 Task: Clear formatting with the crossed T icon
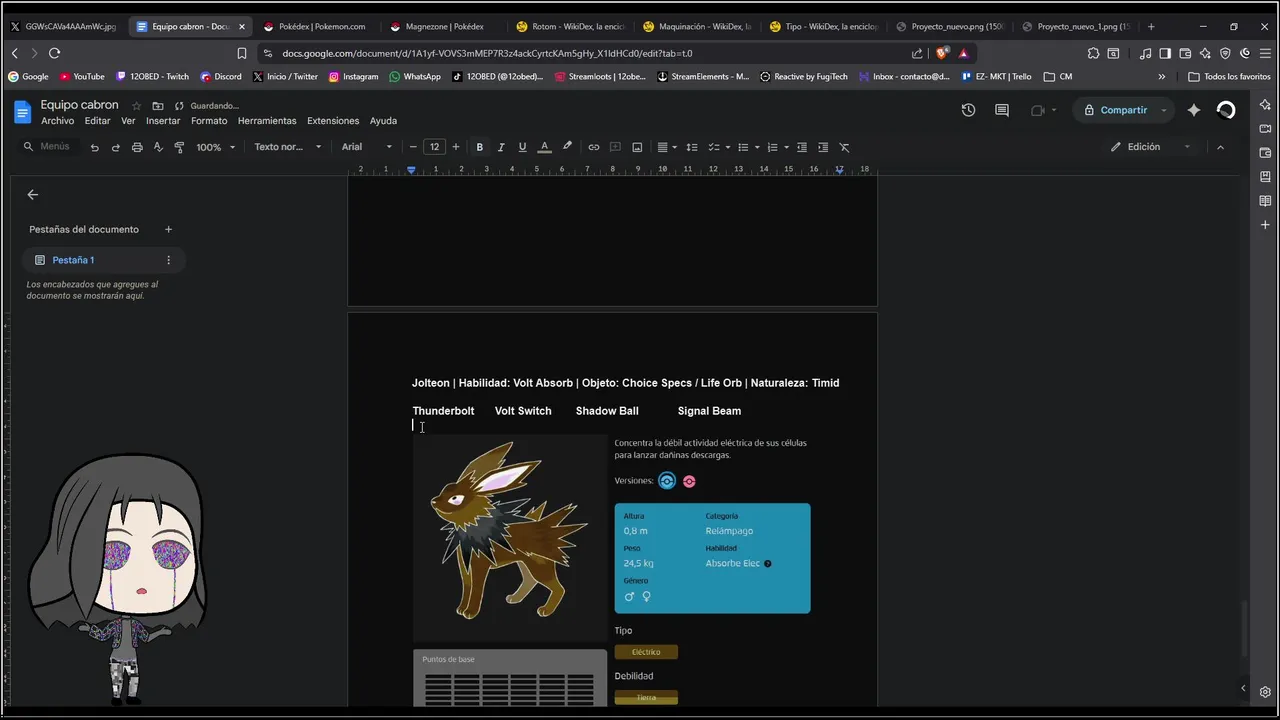click(844, 147)
